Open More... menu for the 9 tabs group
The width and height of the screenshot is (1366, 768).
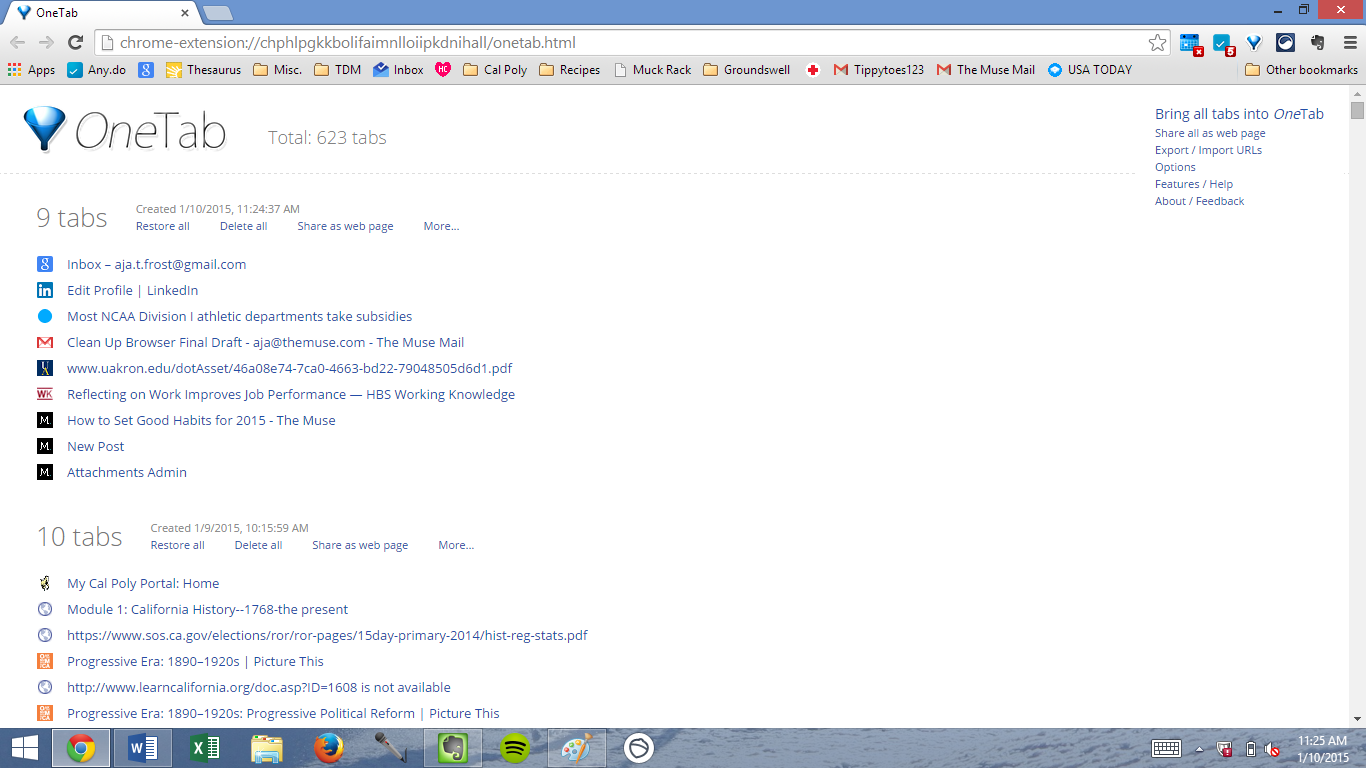tap(441, 226)
